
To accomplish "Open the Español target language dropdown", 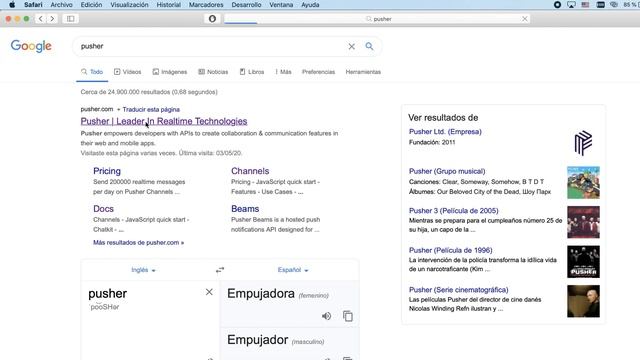I will pyautogui.click(x=293, y=270).
